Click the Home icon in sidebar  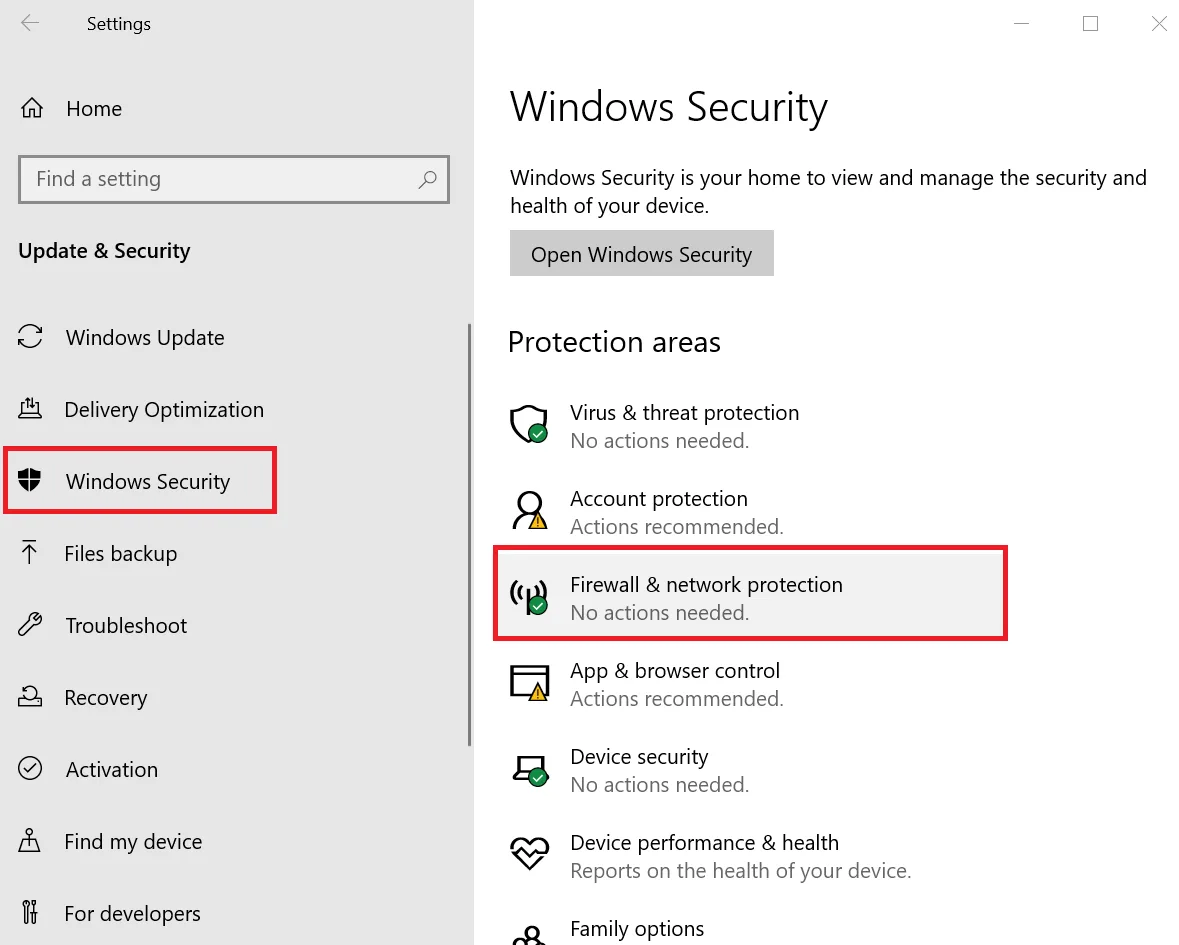pos(32,109)
